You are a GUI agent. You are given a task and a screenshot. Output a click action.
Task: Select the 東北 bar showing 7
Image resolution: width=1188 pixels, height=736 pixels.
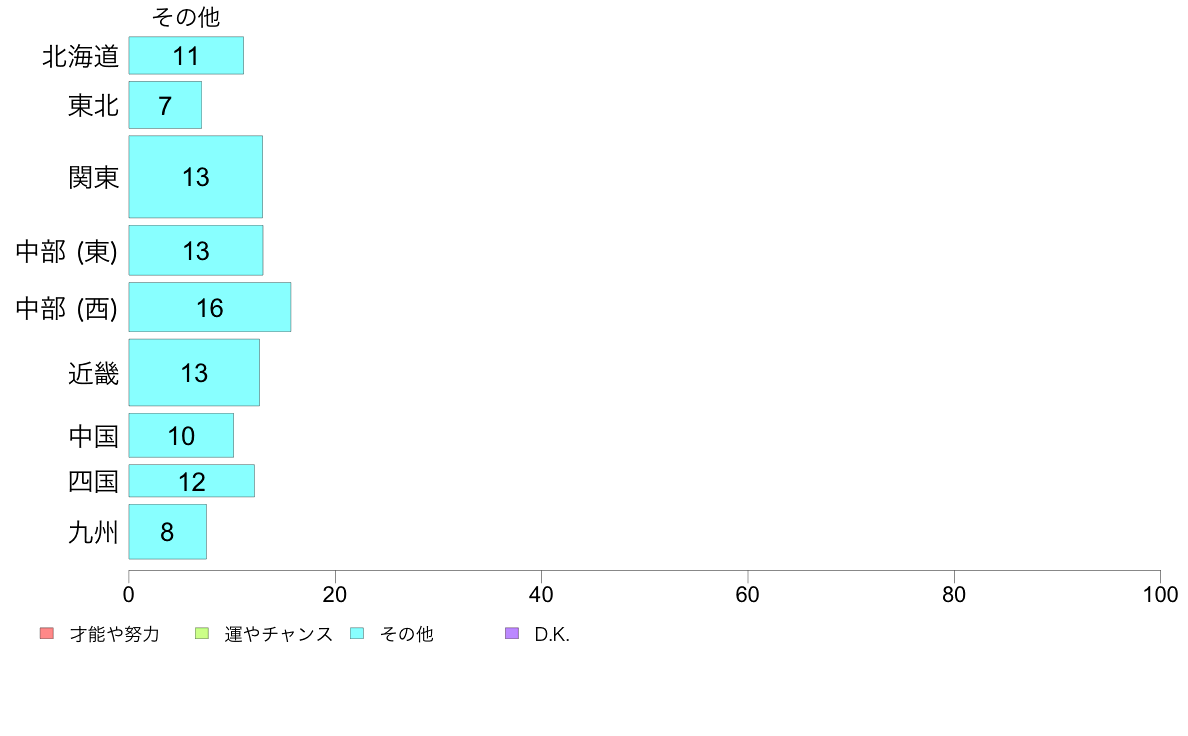coord(165,105)
